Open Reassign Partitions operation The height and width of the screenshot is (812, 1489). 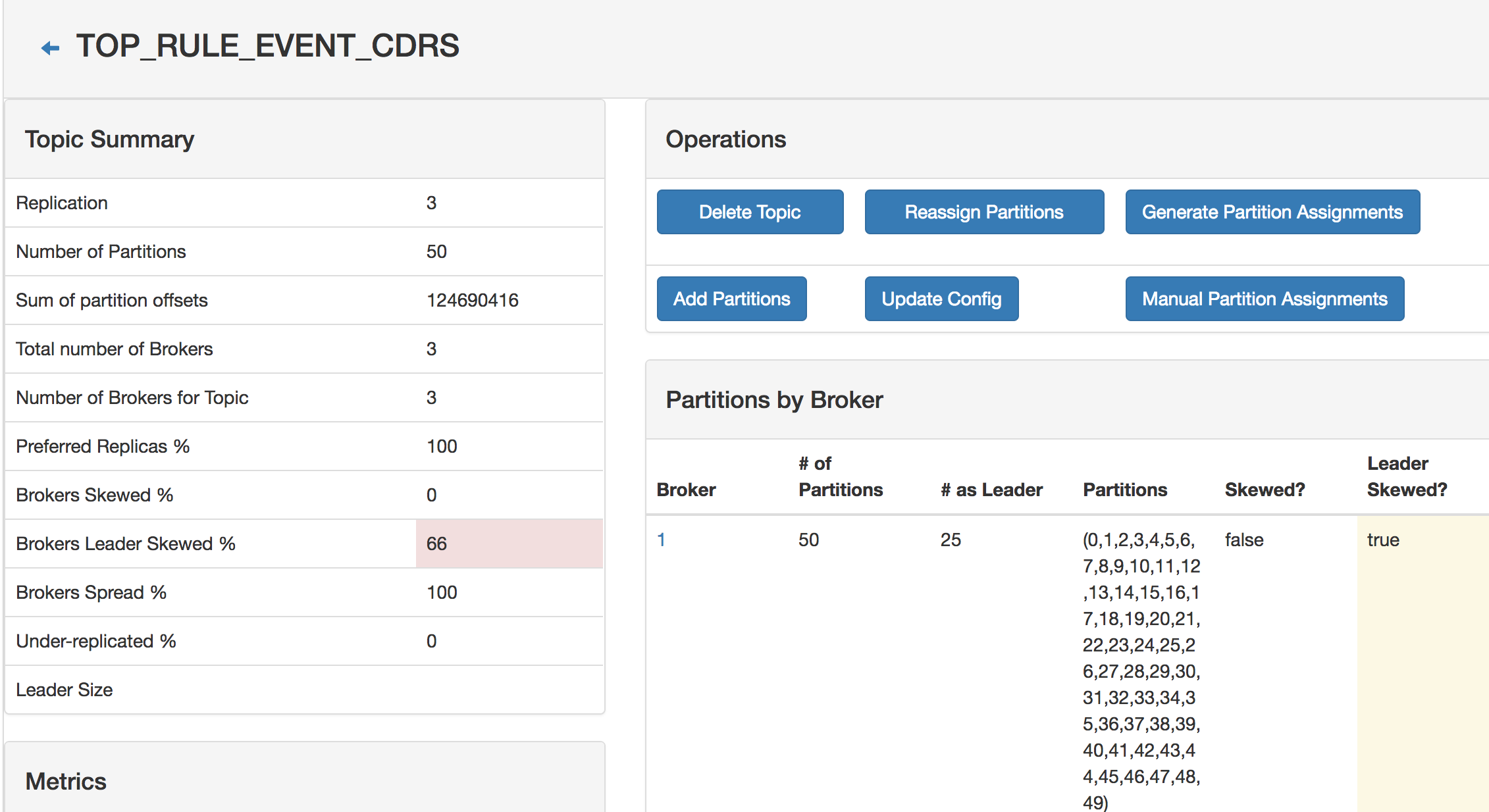point(983,212)
